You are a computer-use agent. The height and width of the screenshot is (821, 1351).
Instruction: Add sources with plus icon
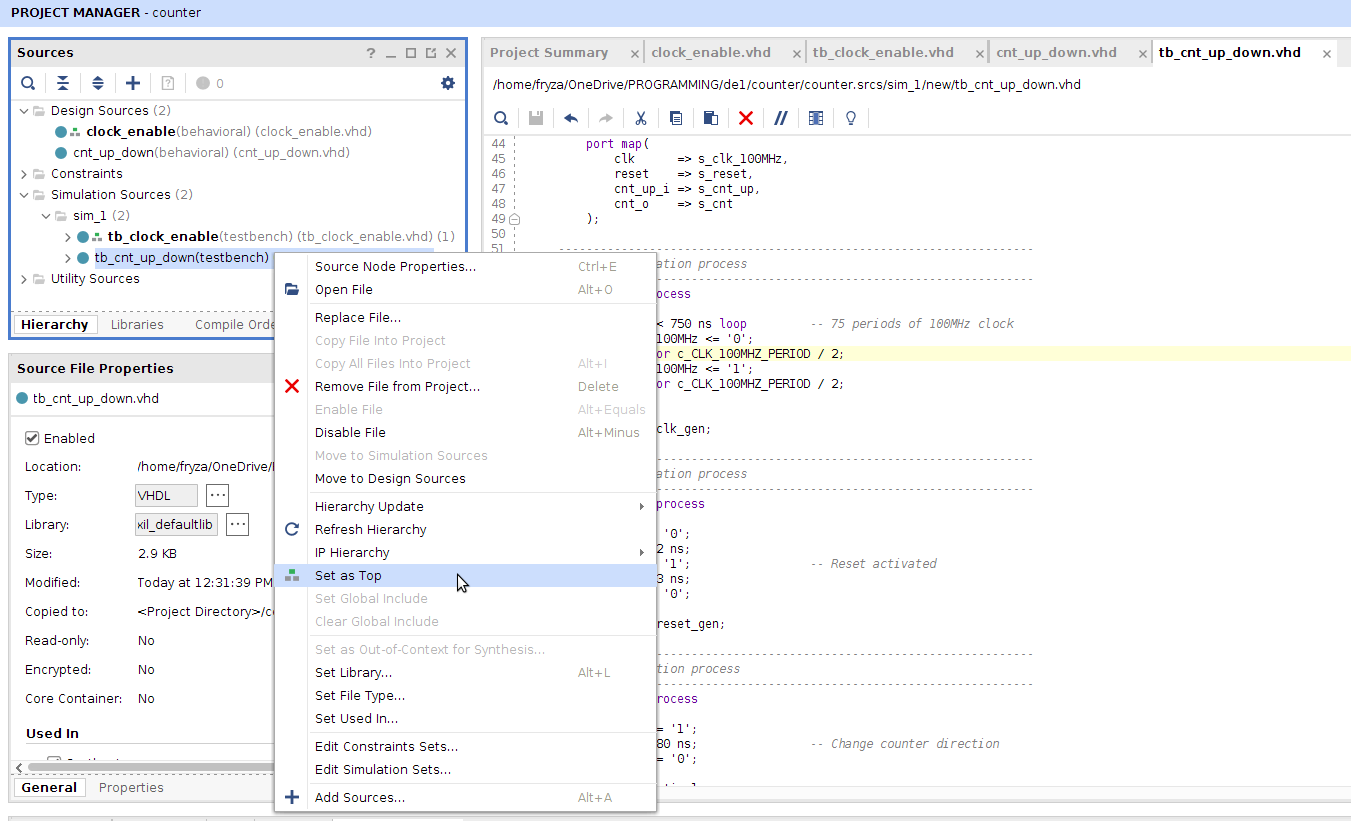coord(133,83)
